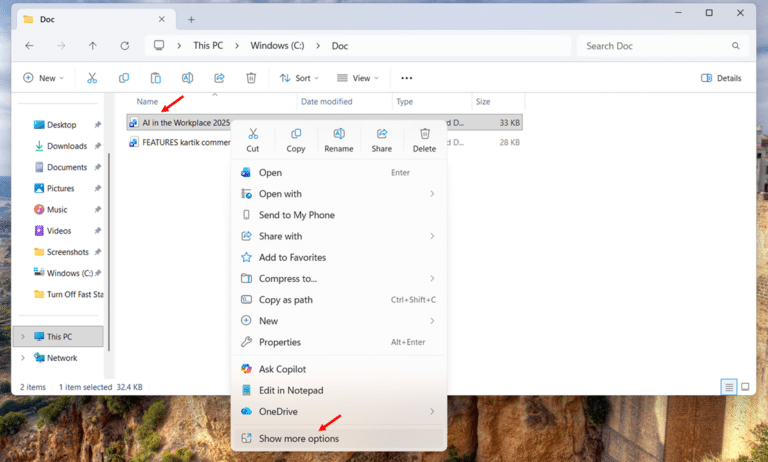Select Send to My Phone
The width and height of the screenshot is (768, 462).
coord(338,215)
